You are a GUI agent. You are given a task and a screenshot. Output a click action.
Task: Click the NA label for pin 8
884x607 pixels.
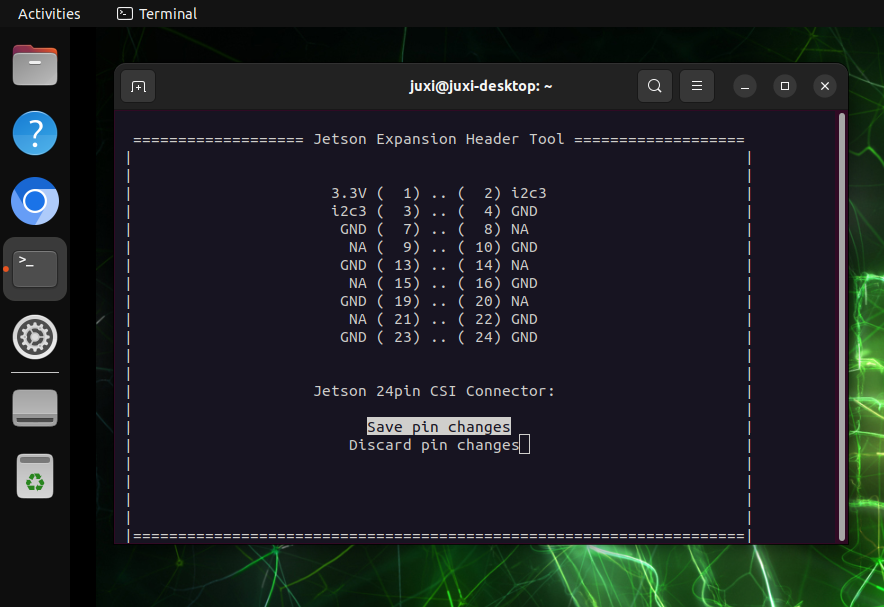520,229
